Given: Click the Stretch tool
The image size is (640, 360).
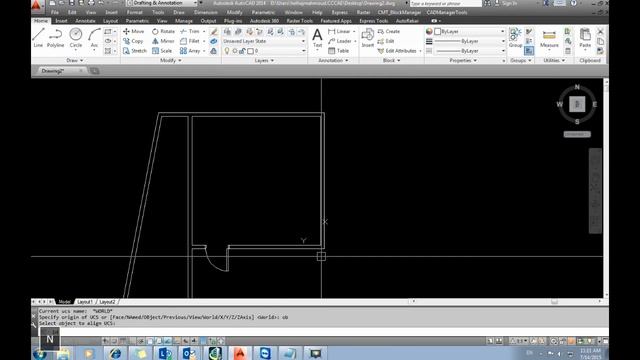Looking at the screenshot, I should pyautogui.click(x=135, y=51).
